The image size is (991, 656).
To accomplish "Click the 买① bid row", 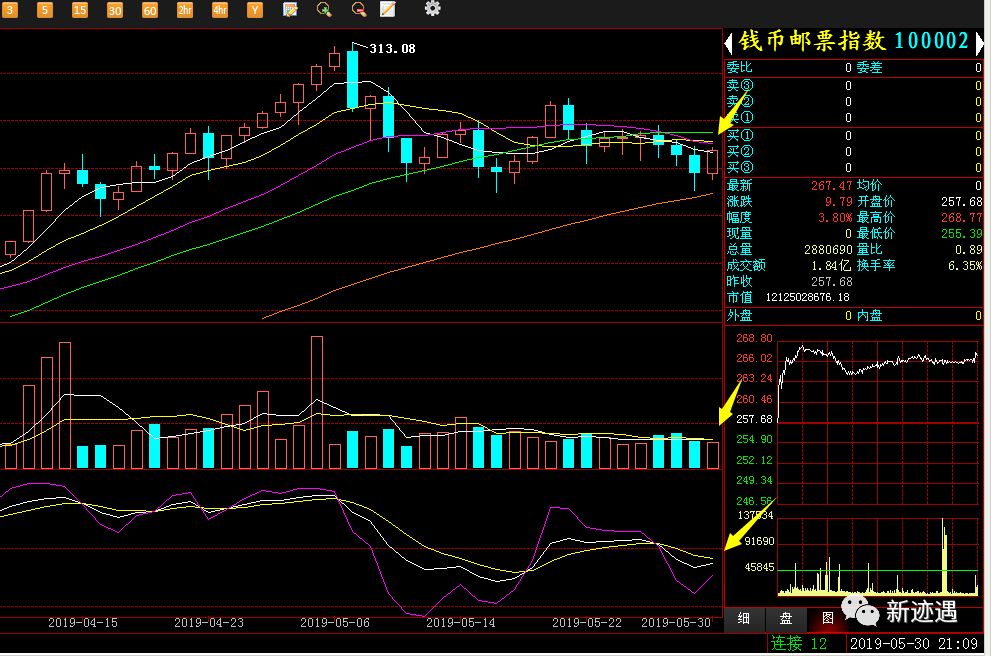I will click(x=853, y=135).
